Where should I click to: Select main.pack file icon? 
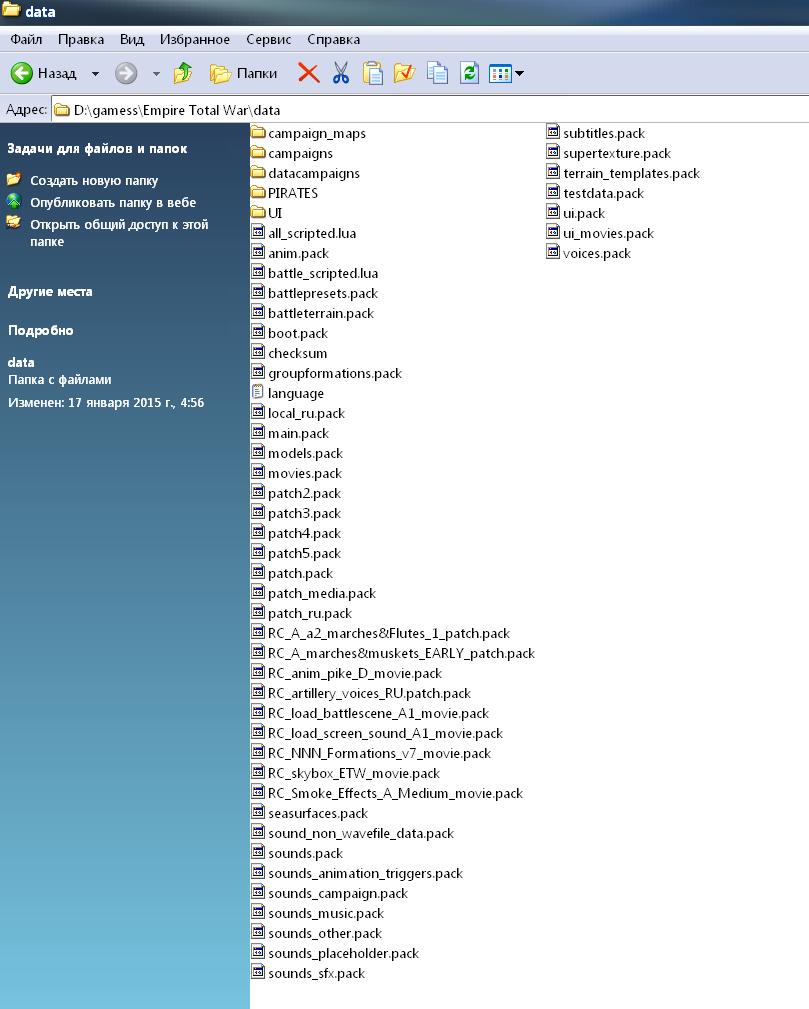[x=258, y=432]
